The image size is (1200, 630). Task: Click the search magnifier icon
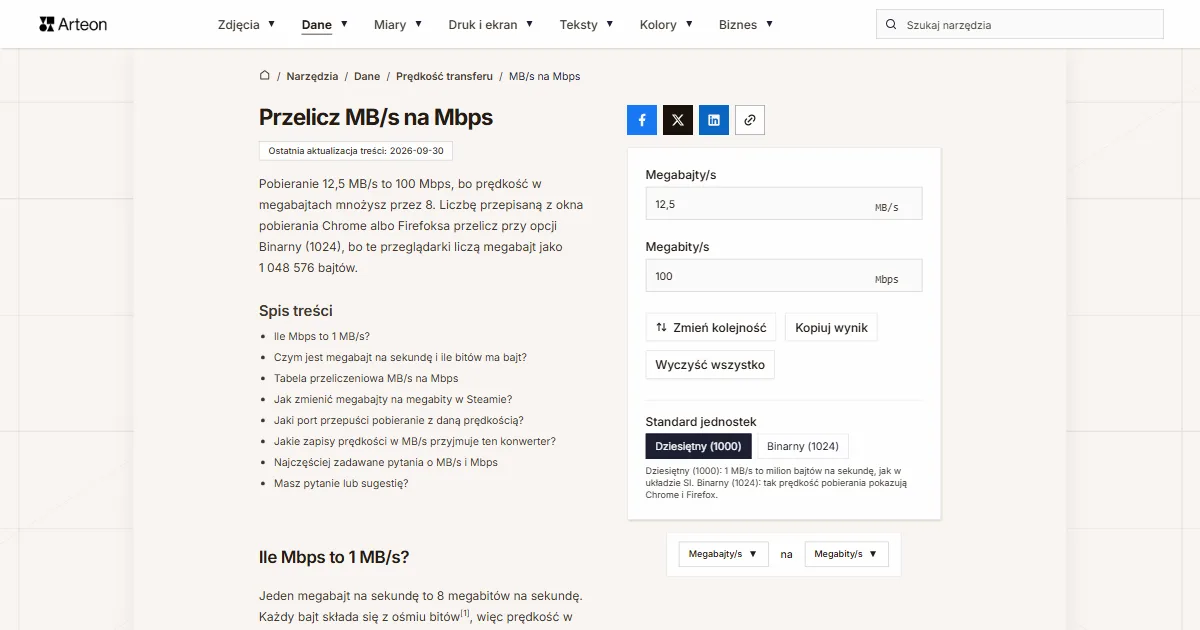click(891, 25)
